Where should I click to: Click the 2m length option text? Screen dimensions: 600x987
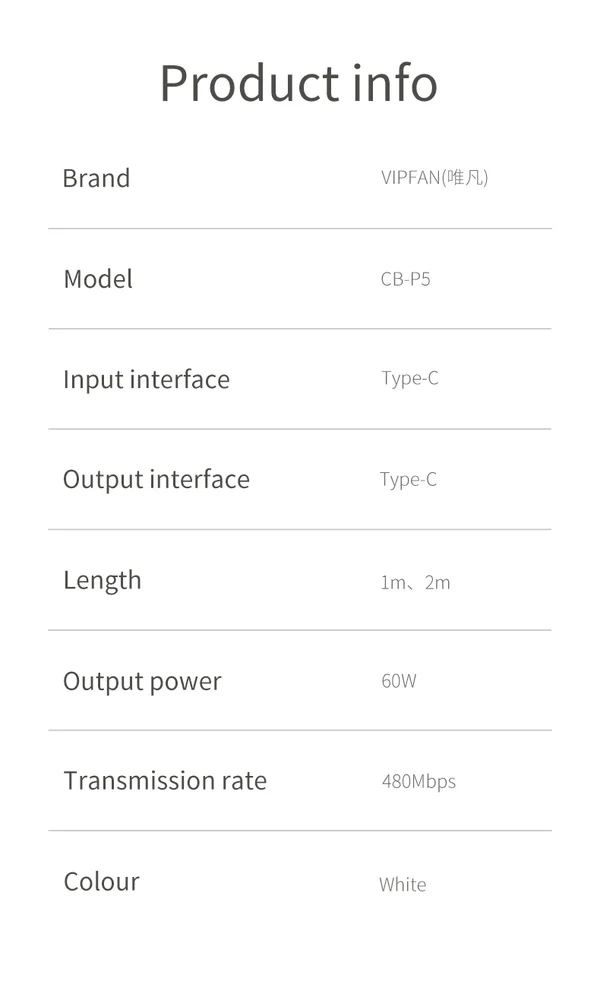438,582
